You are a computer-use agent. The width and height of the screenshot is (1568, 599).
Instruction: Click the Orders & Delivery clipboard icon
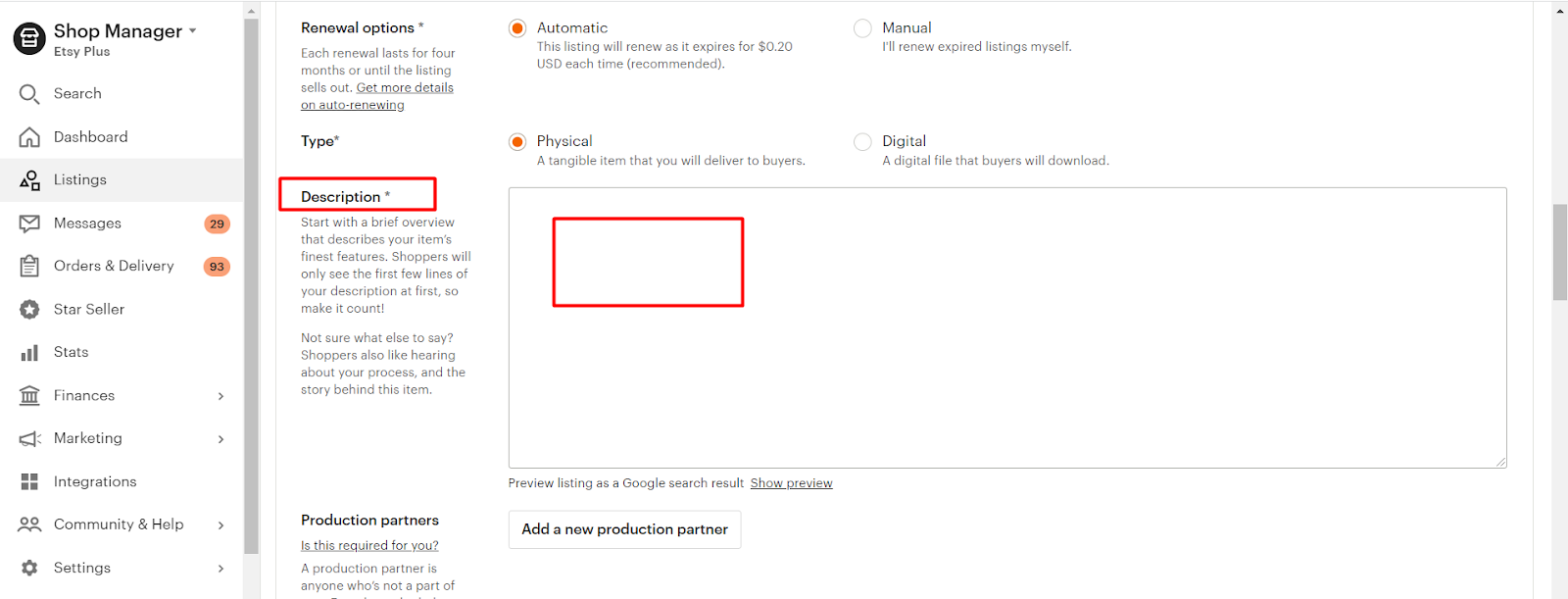tap(29, 266)
